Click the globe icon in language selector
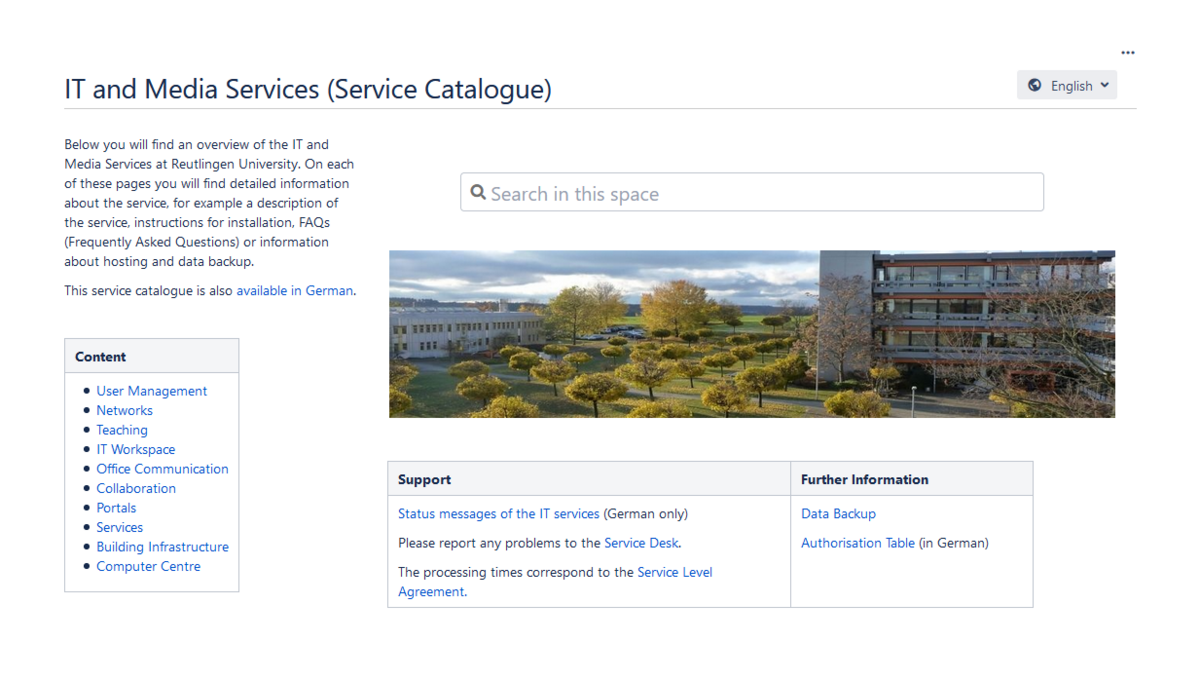The height and width of the screenshot is (680, 1200). tap(1035, 86)
